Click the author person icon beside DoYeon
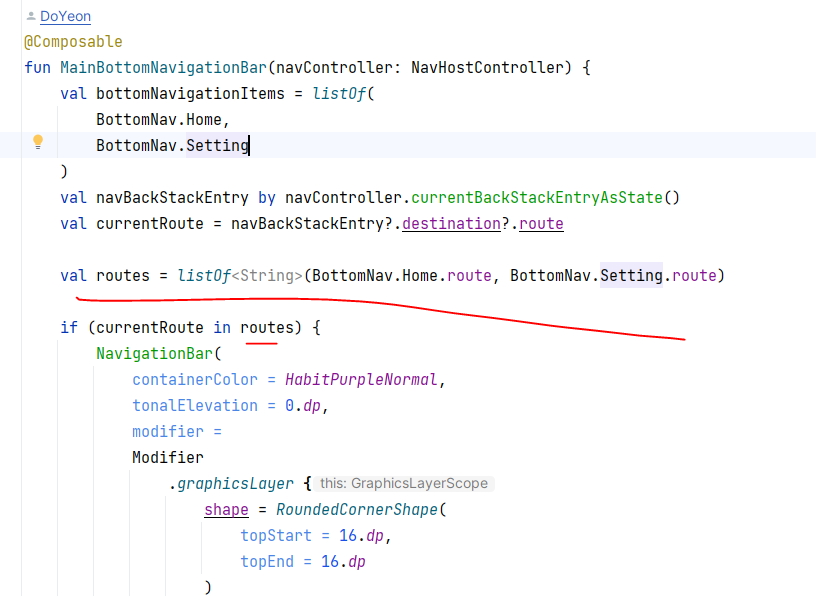The width and height of the screenshot is (816, 596). pyautogui.click(x=31, y=16)
